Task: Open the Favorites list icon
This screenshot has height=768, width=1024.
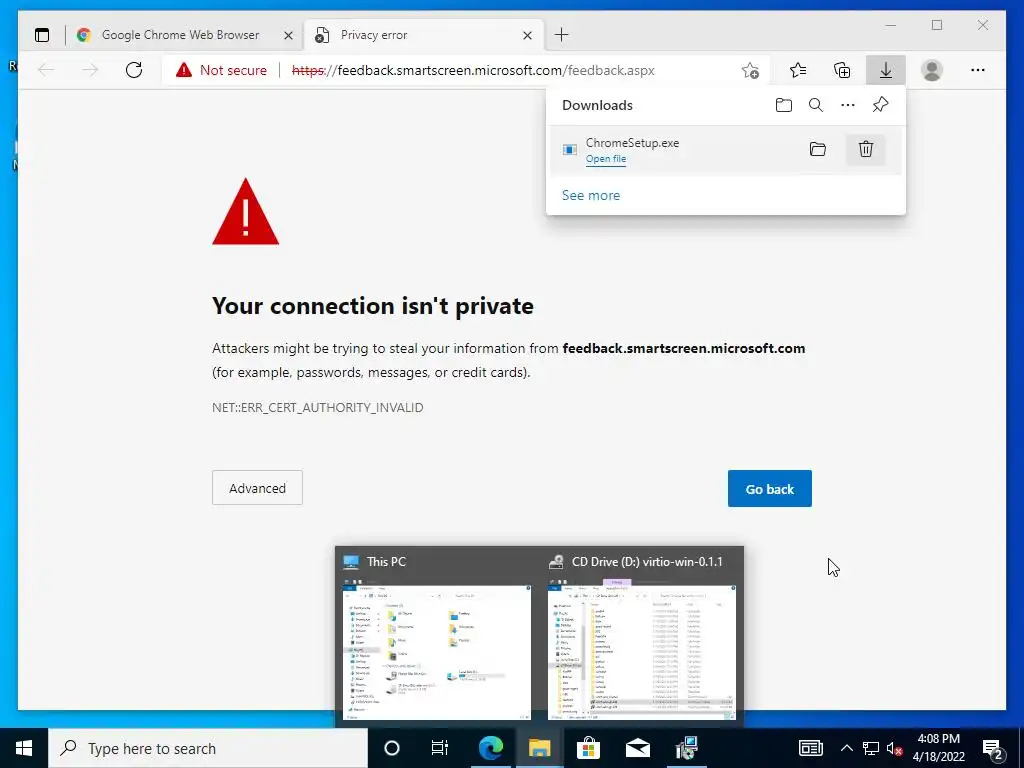Action: point(797,70)
